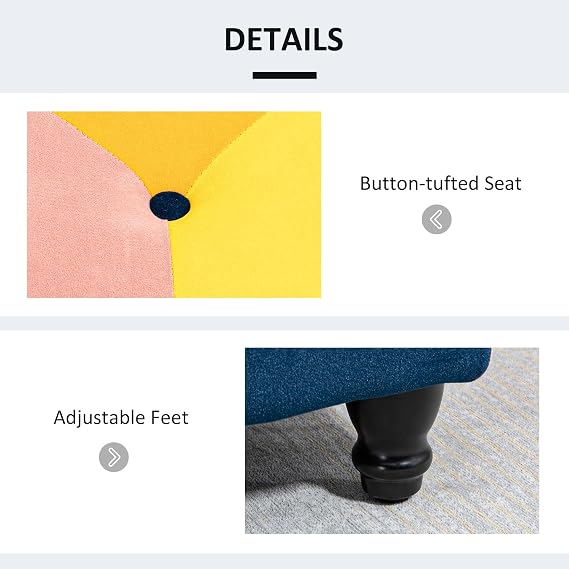Select the Adjustable Feet label

tap(121, 417)
